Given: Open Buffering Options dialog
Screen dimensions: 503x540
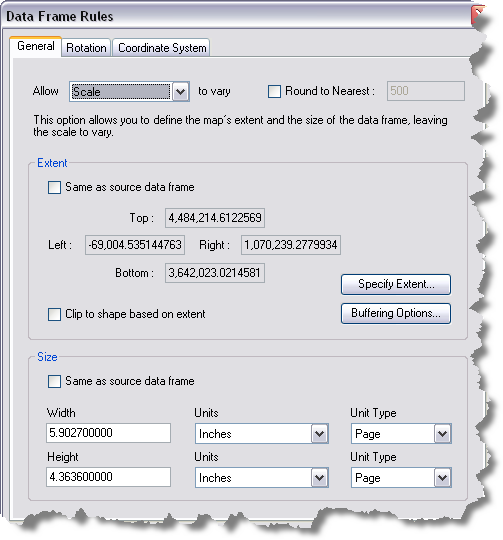Looking at the screenshot, I should coord(396,313).
